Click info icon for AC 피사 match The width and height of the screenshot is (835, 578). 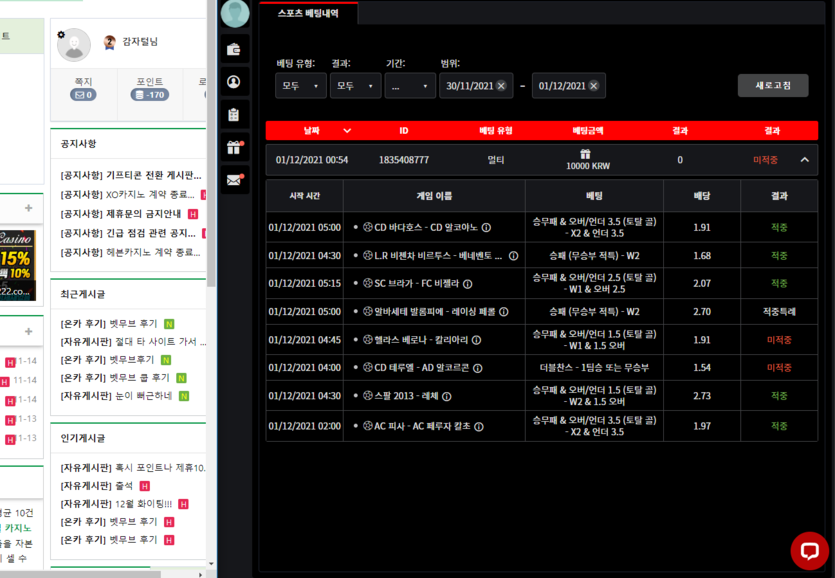479,427
